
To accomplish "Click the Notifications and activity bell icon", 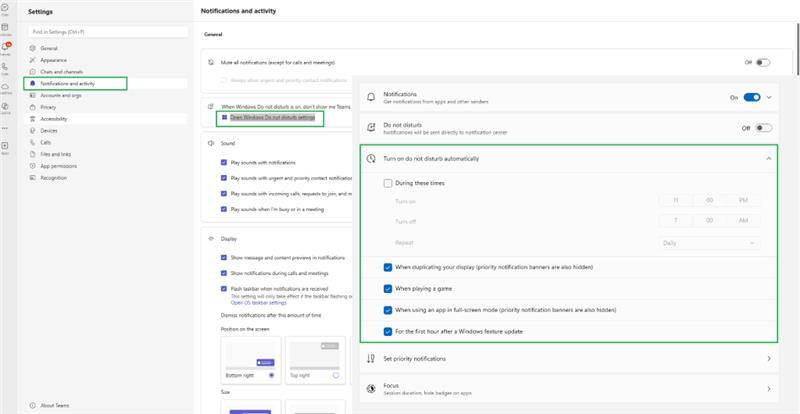I will click(33, 84).
